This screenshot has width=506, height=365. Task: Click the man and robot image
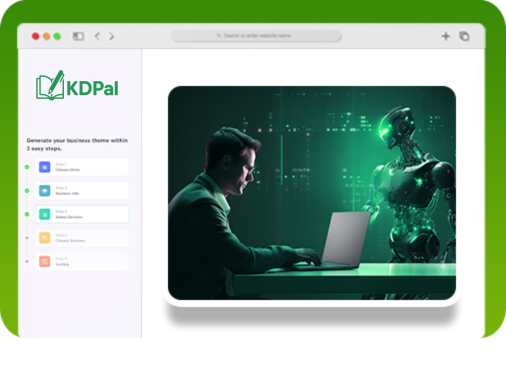tap(312, 193)
